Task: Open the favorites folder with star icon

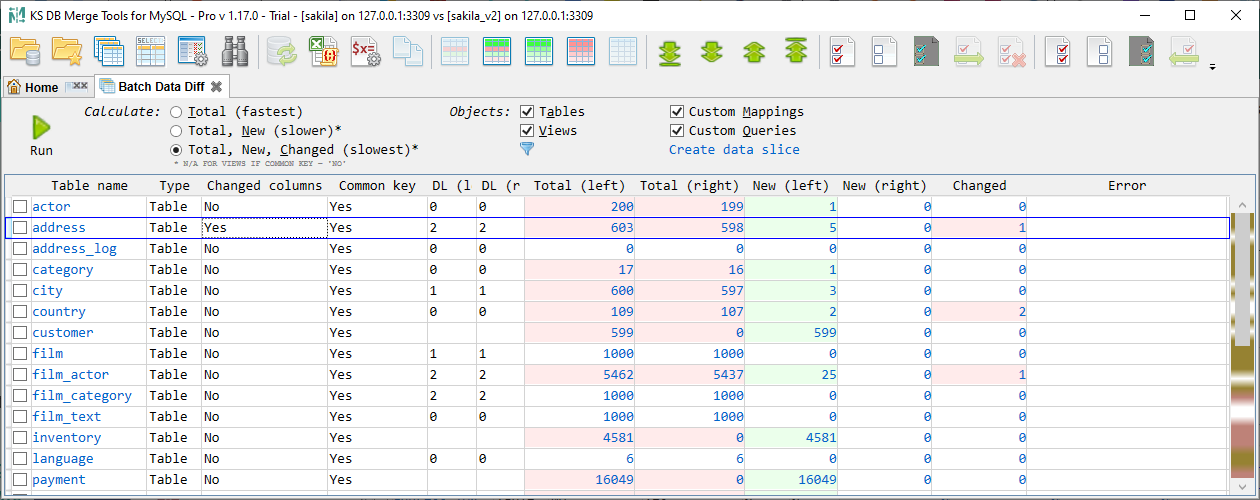Action: coord(67,50)
